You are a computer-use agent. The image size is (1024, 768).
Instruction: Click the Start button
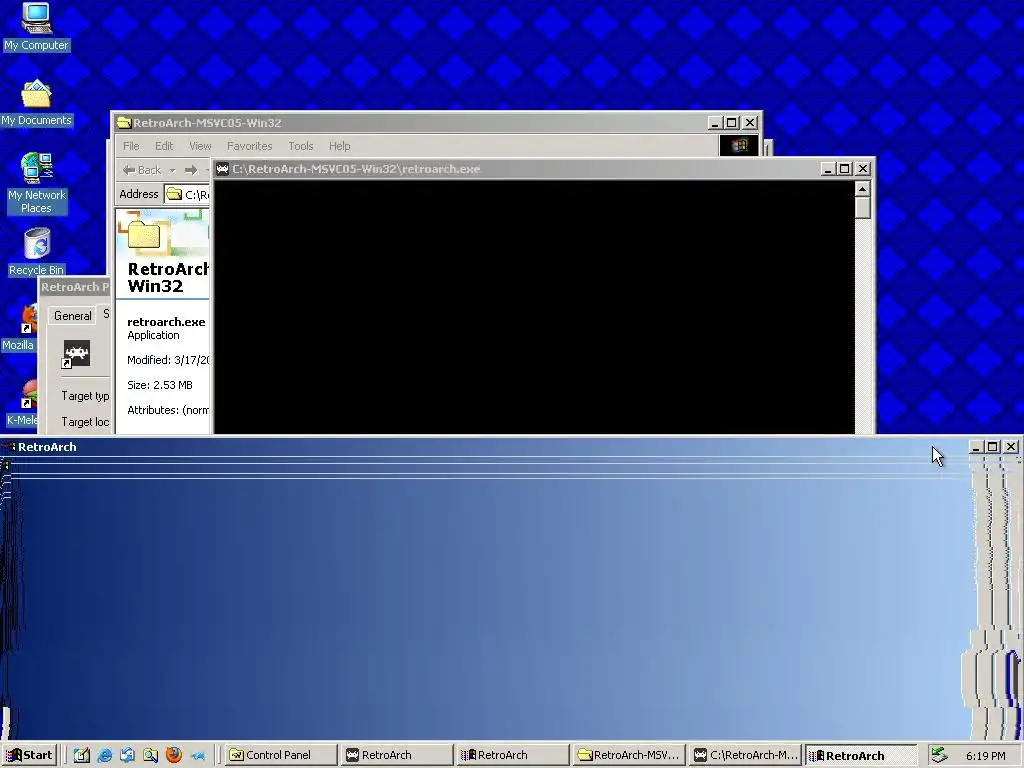(29, 755)
